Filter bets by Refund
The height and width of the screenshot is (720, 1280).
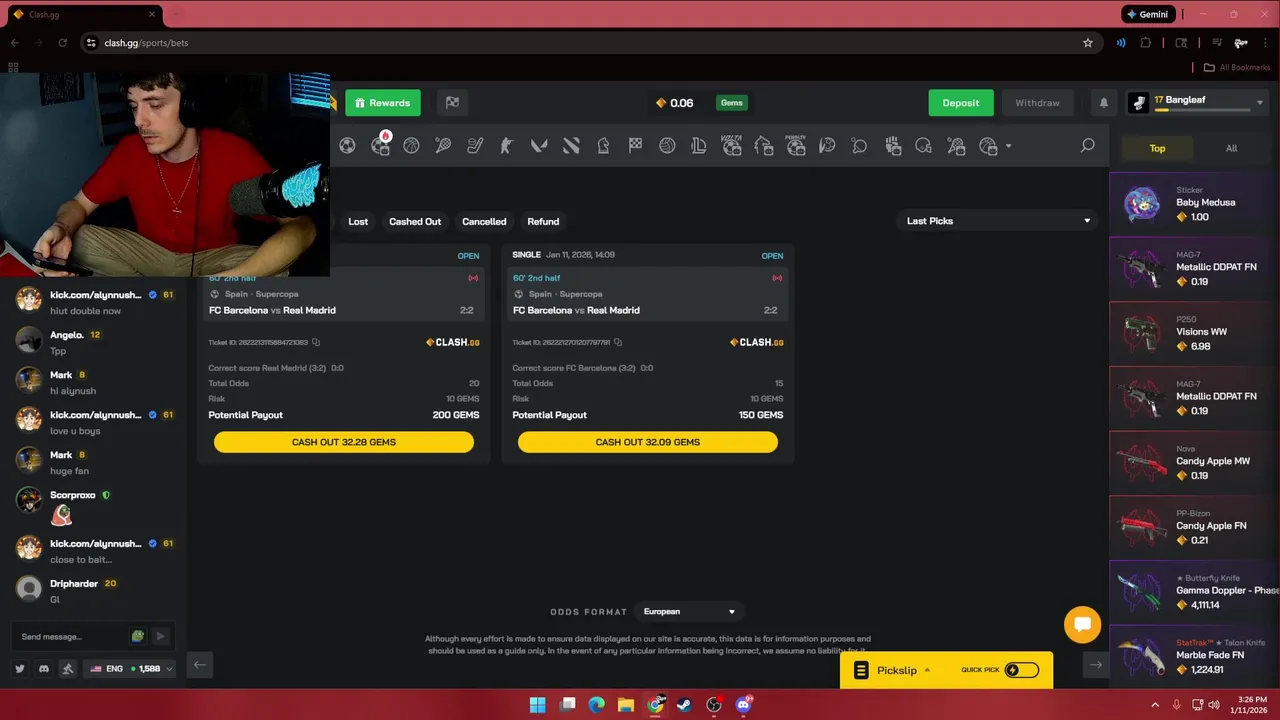[543, 222]
